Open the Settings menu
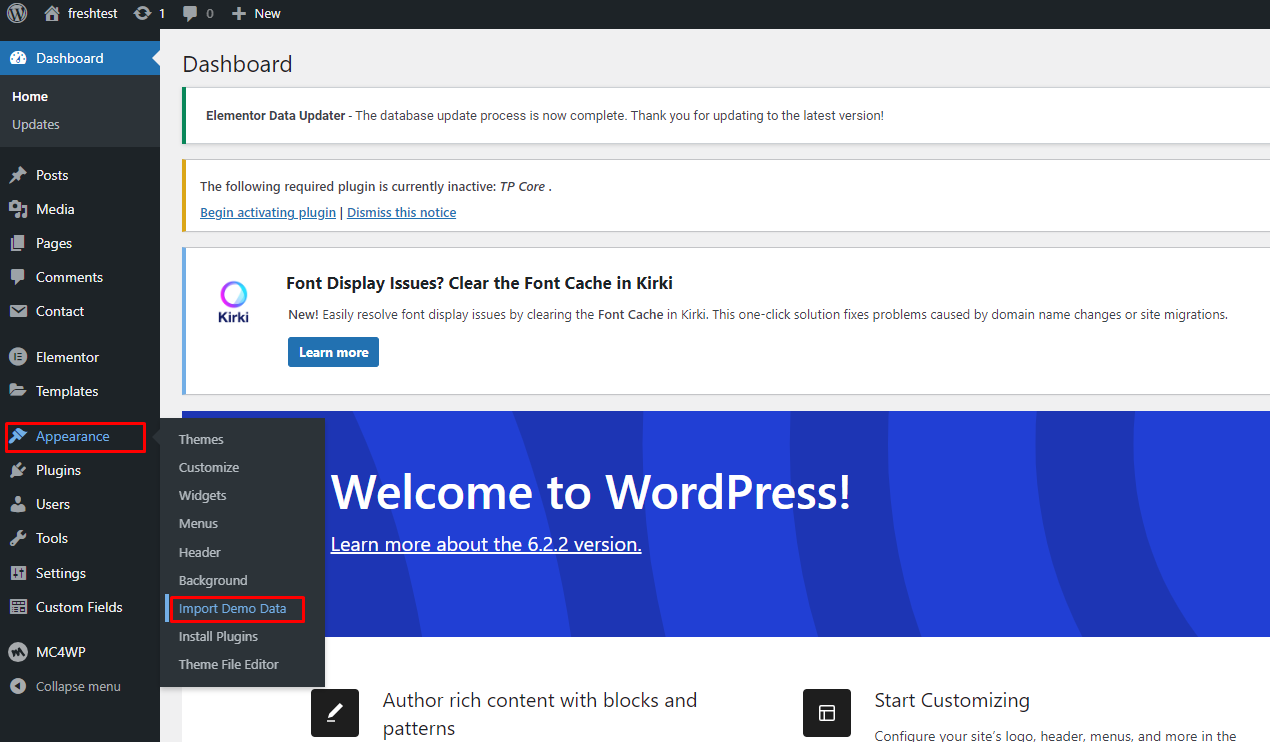 pyautogui.click(x=80, y=573)
